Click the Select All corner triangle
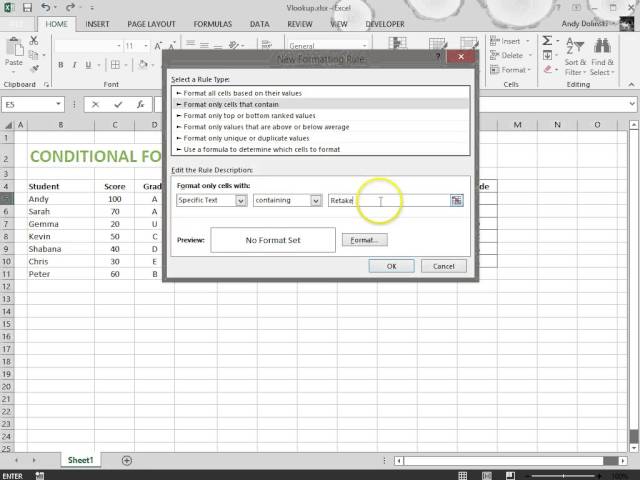The height and width of the screenshot is (480, 640). click(x=7, y=124)
